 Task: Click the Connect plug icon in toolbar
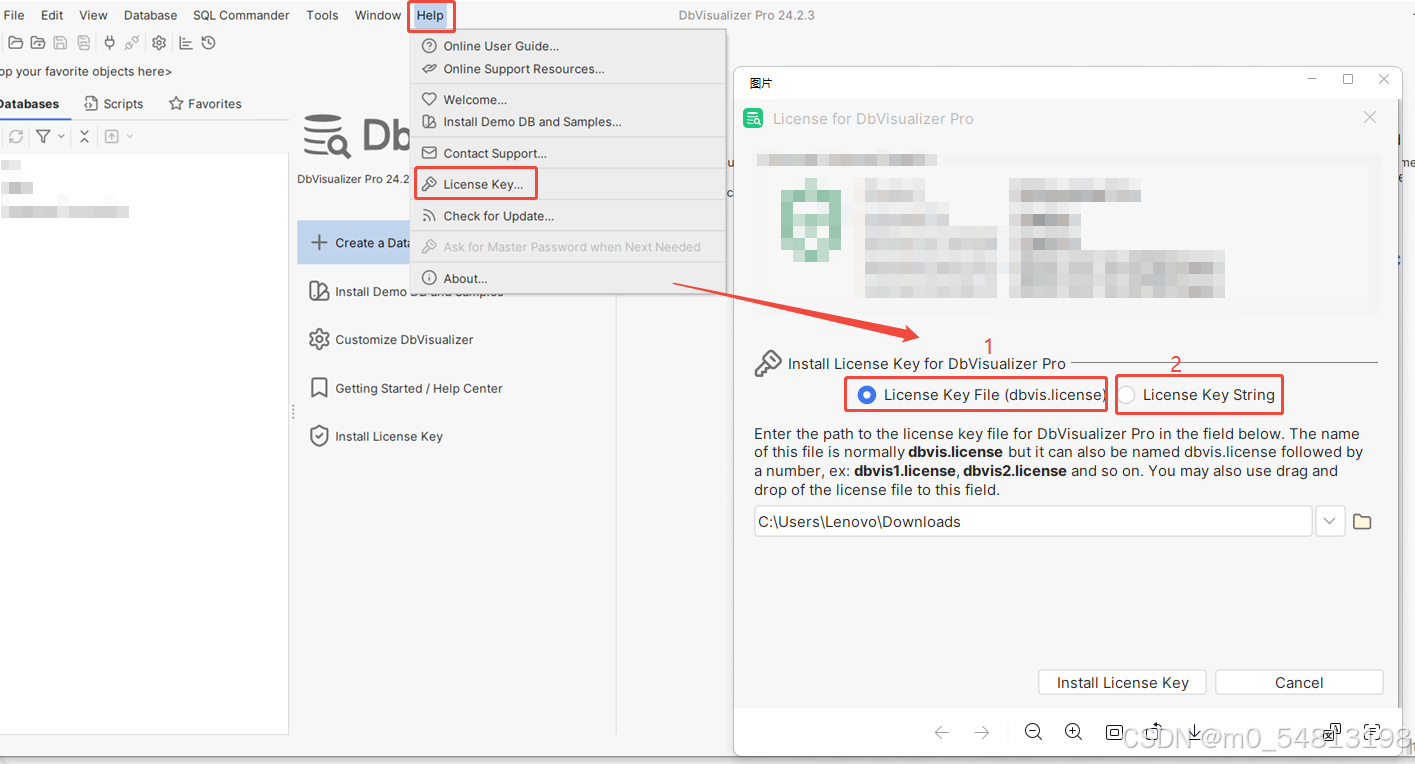click(x=110, y=43)
